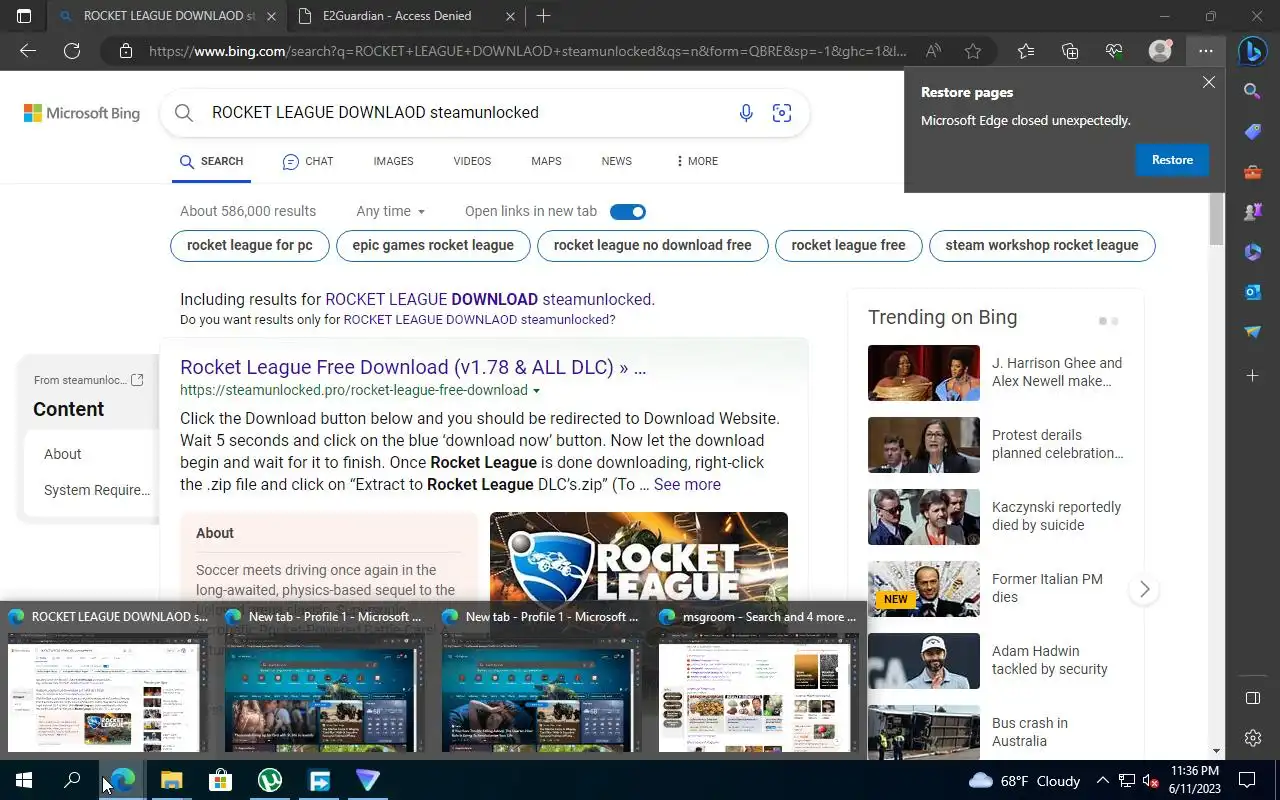Click the epic games rocket league suggestion
Image resolution: width=1280 pixels, height=800 pixels.
tap(433, 245)
